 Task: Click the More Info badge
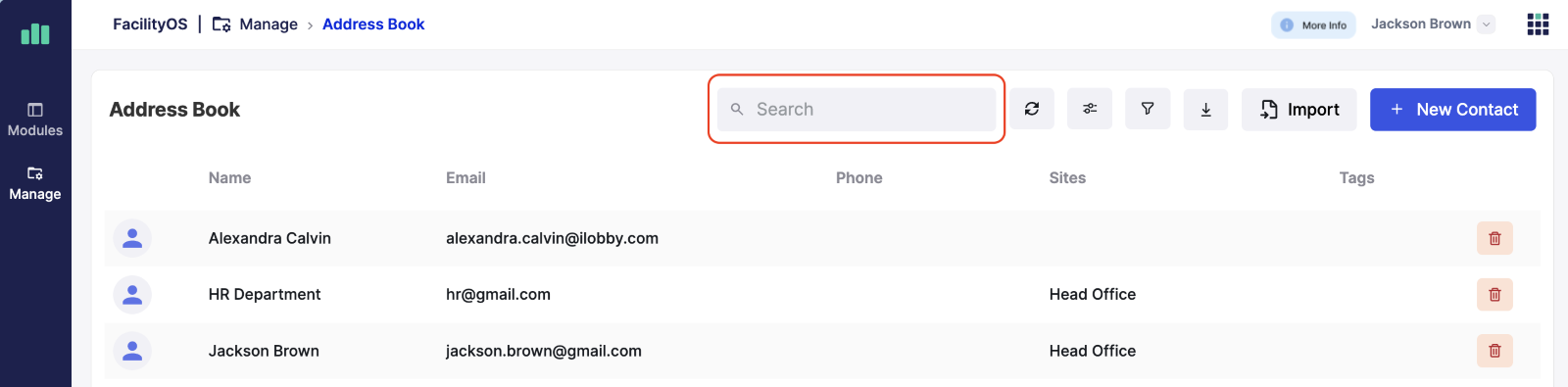1313,25
